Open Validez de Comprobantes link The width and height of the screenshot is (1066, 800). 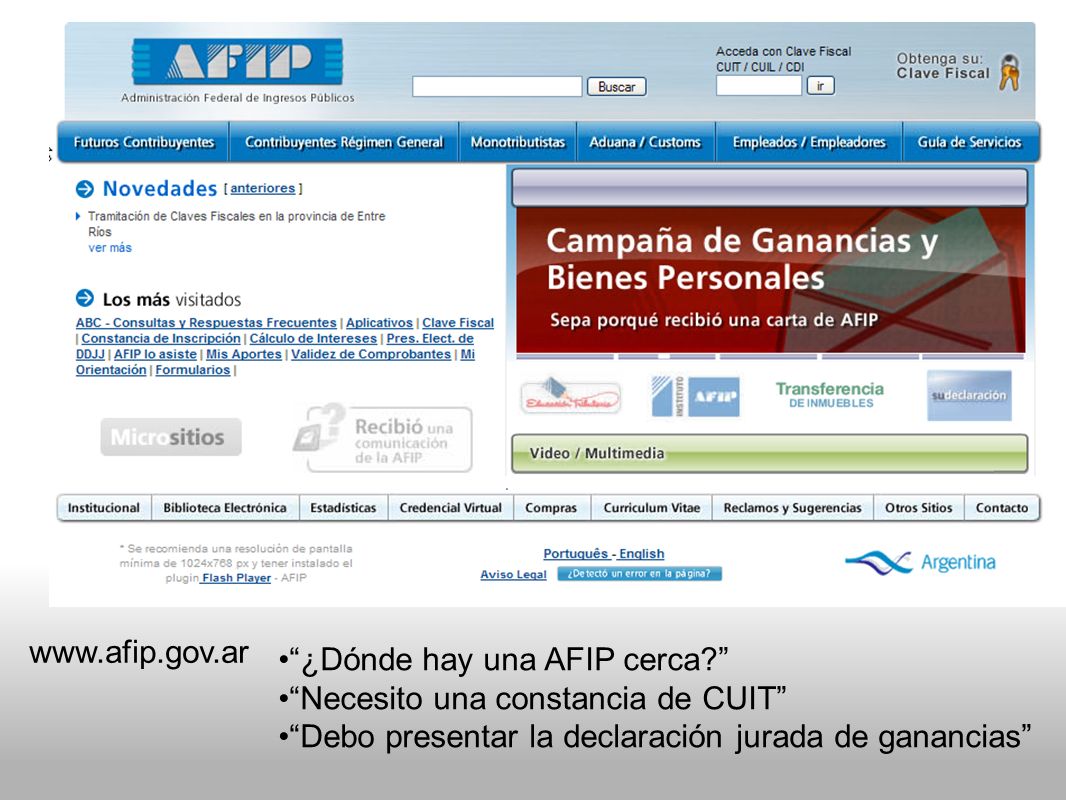coord(371,354)
